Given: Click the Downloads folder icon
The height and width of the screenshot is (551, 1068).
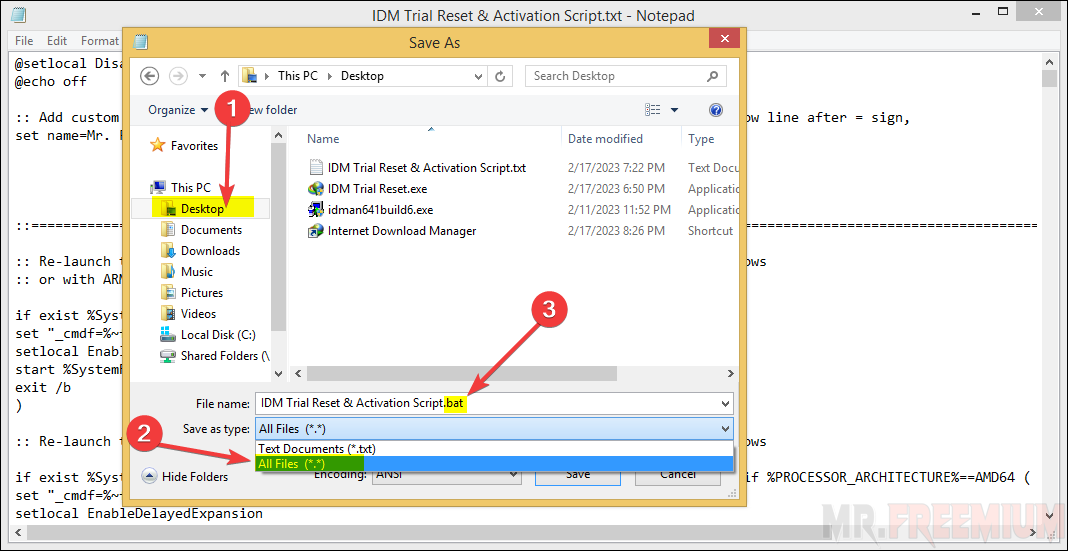Looking at the screenshot, I should [x=168, y=251].
